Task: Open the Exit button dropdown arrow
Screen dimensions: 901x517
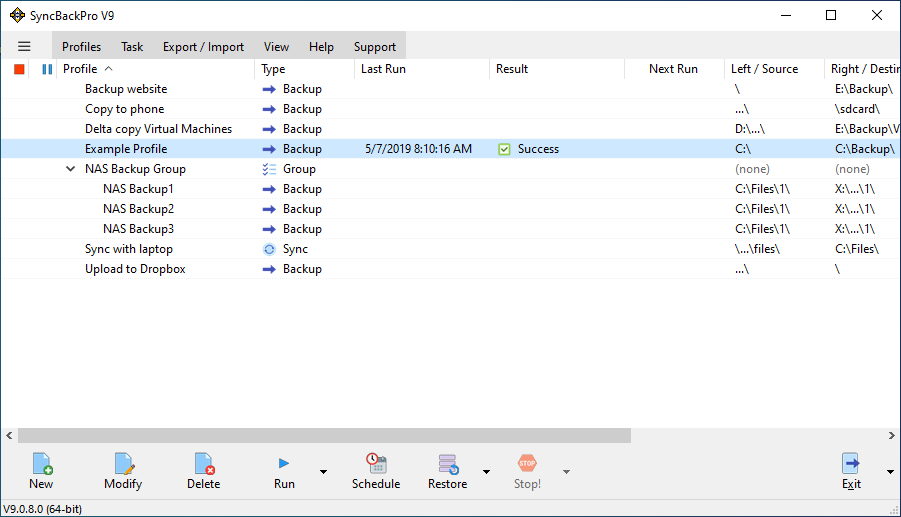Action: [890, 472]
